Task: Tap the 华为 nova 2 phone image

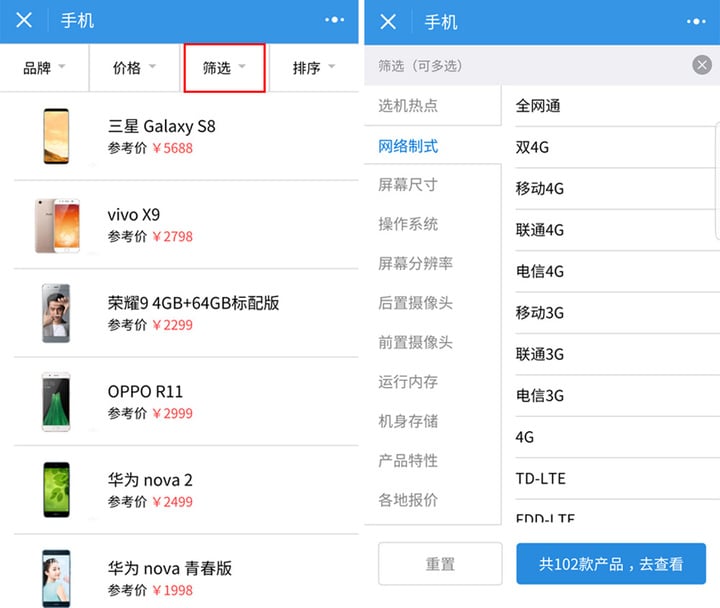Action: [56, 490]
